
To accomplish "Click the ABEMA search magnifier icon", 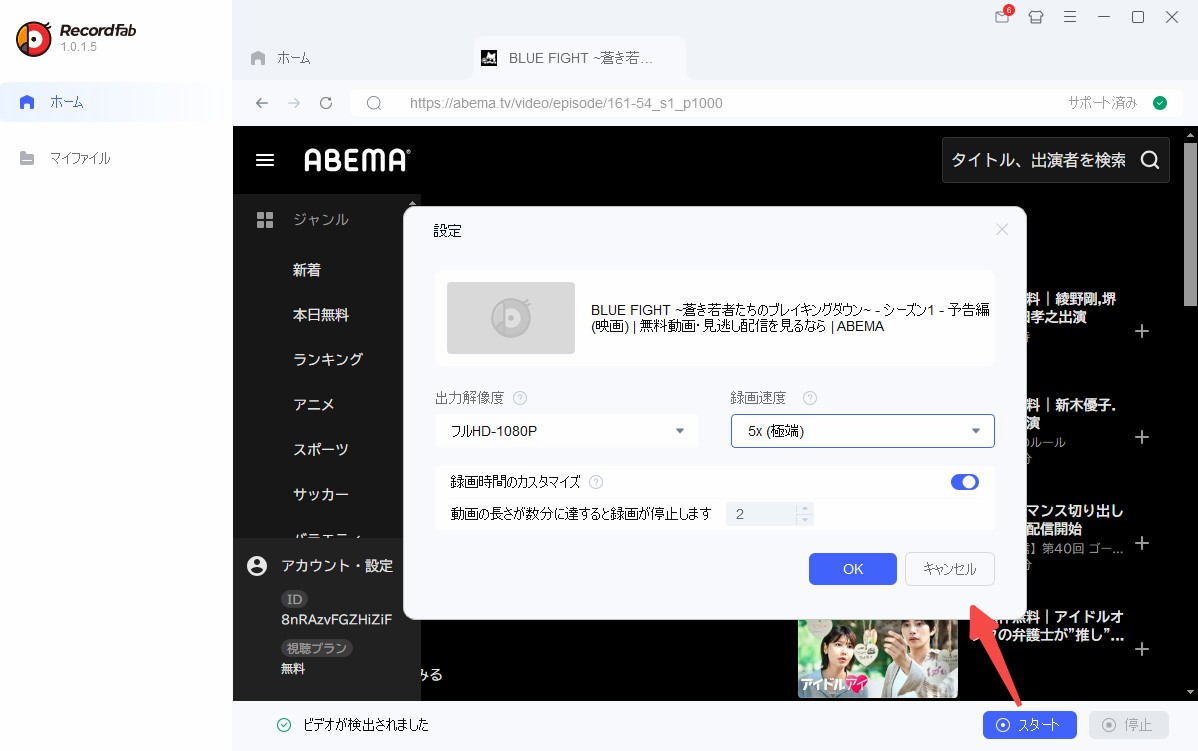I will point(1150,159).
